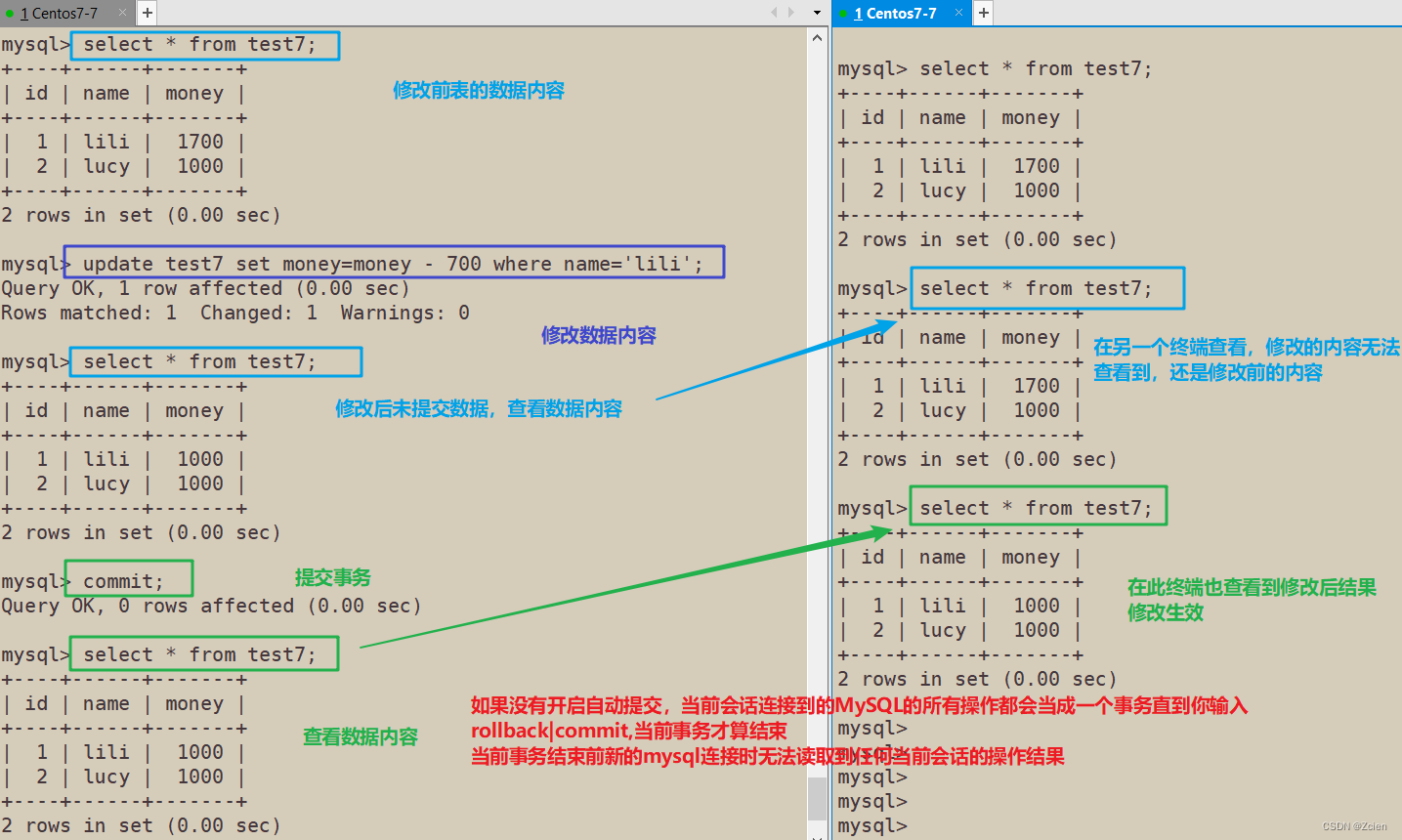Screen dimensions: 1402x840
Task: Click lili's 1000 money value in right terminal
Action: (x=1036, y=606)
